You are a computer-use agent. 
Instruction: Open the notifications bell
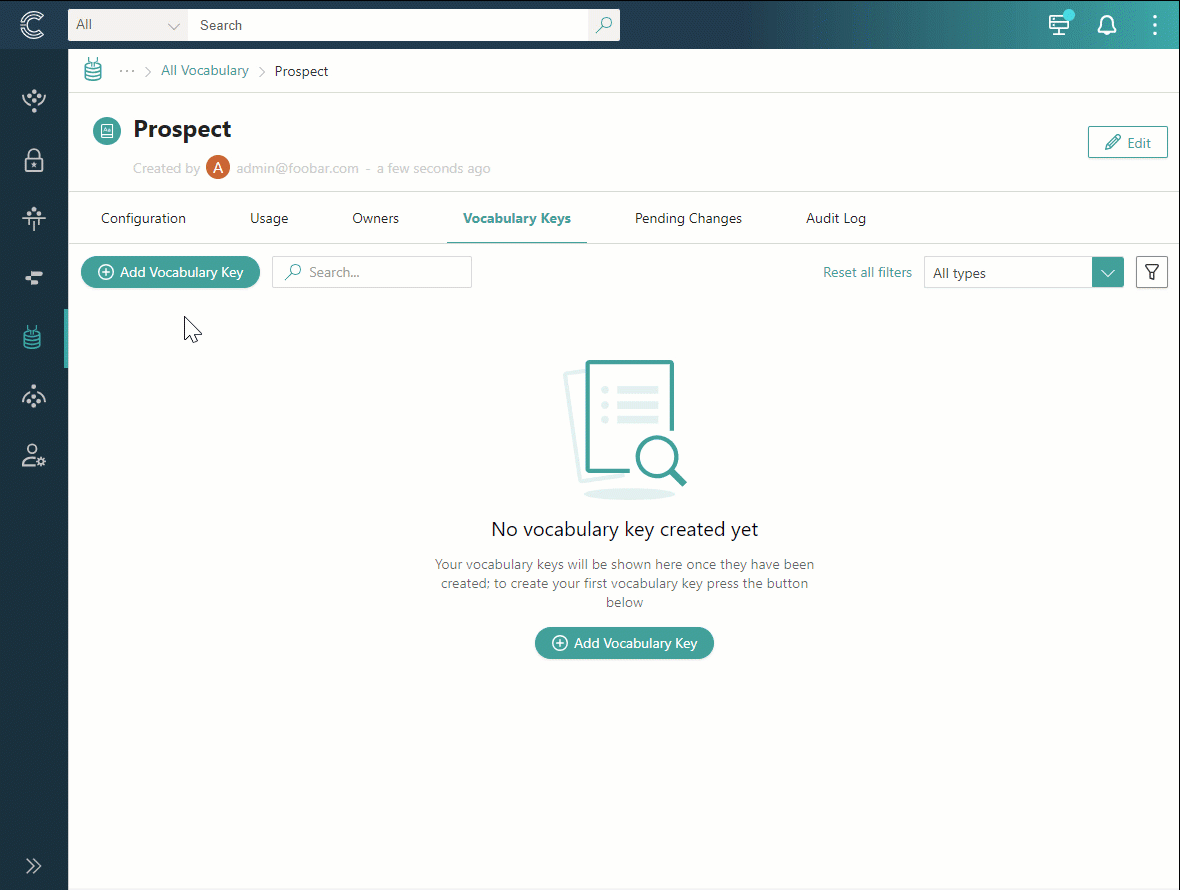[x=1106, y=25]
